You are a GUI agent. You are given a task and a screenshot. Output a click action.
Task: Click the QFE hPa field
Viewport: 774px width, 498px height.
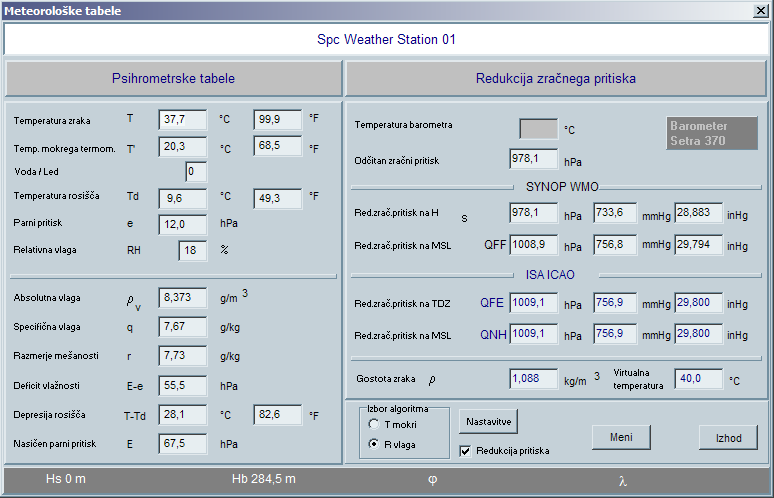pyautogui.click(x=534, y=303)
